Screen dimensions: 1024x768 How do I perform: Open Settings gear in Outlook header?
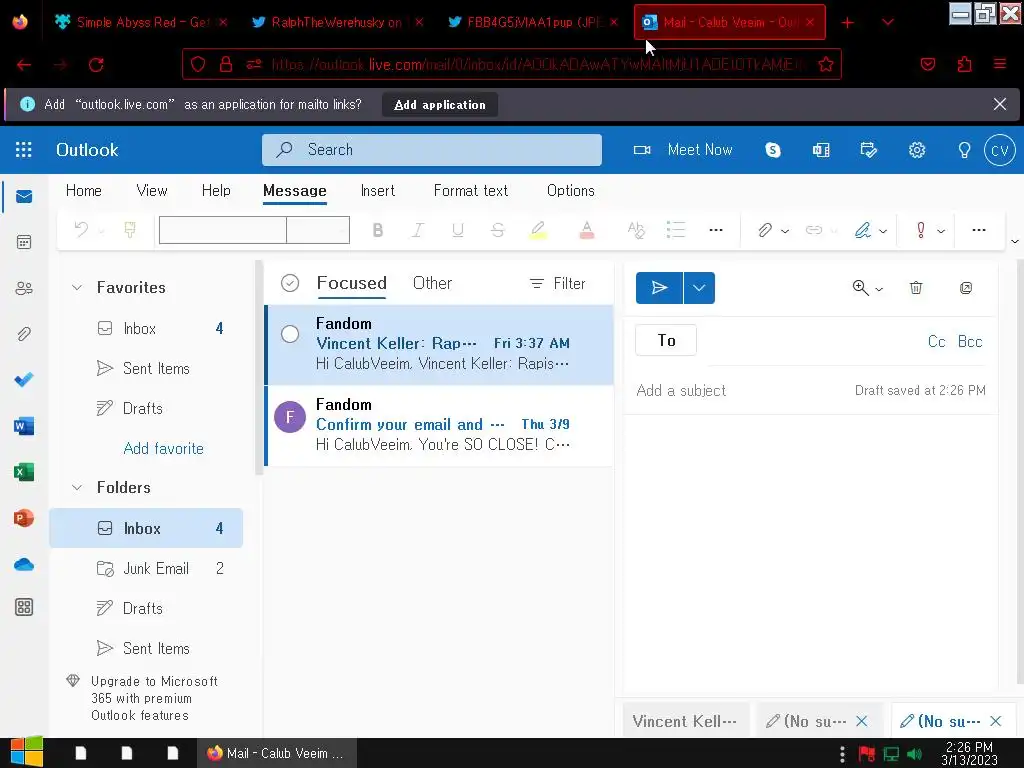click(x=917, y=150)
